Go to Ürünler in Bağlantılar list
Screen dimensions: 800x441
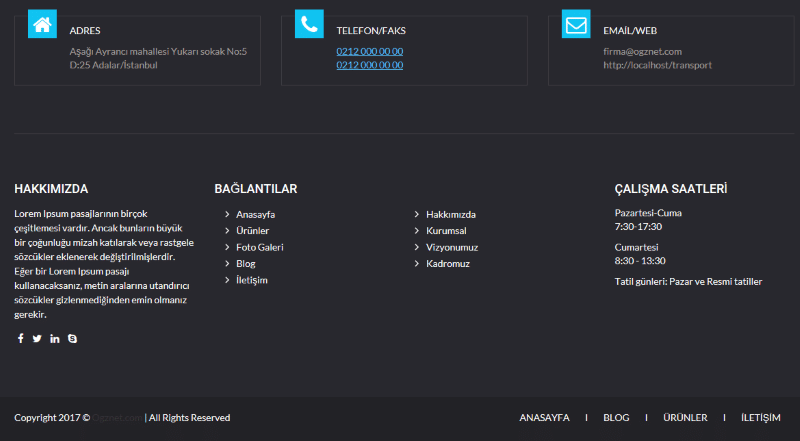[x=252, y=231]
